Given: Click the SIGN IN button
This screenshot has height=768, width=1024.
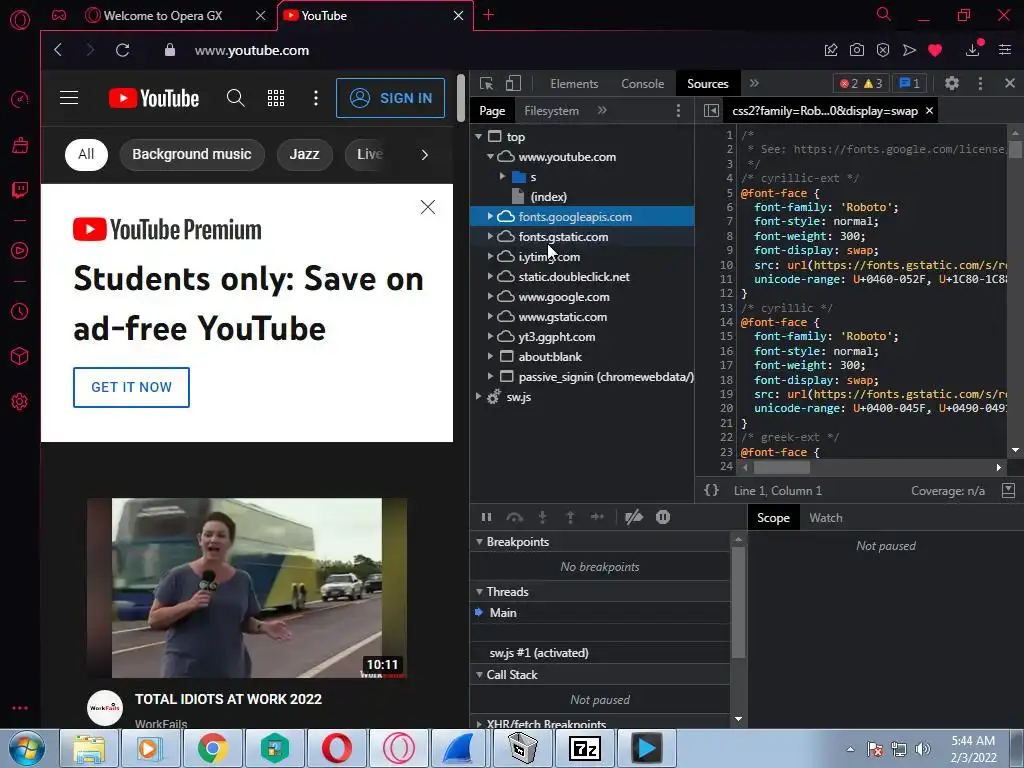Looking at the screenshot, I should [391, 98].
